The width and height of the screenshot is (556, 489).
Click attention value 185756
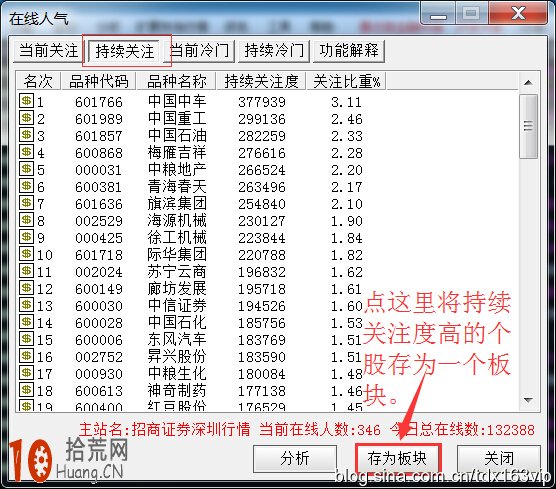[x=262, y=323]
